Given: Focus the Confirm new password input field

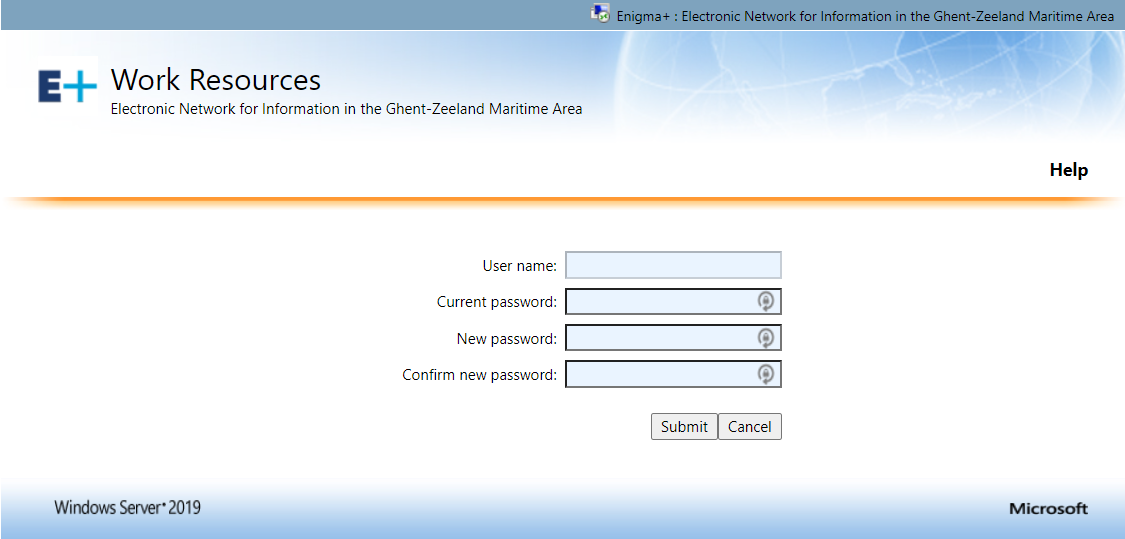Looking at the screenshot, I should [x=660, y=375].
